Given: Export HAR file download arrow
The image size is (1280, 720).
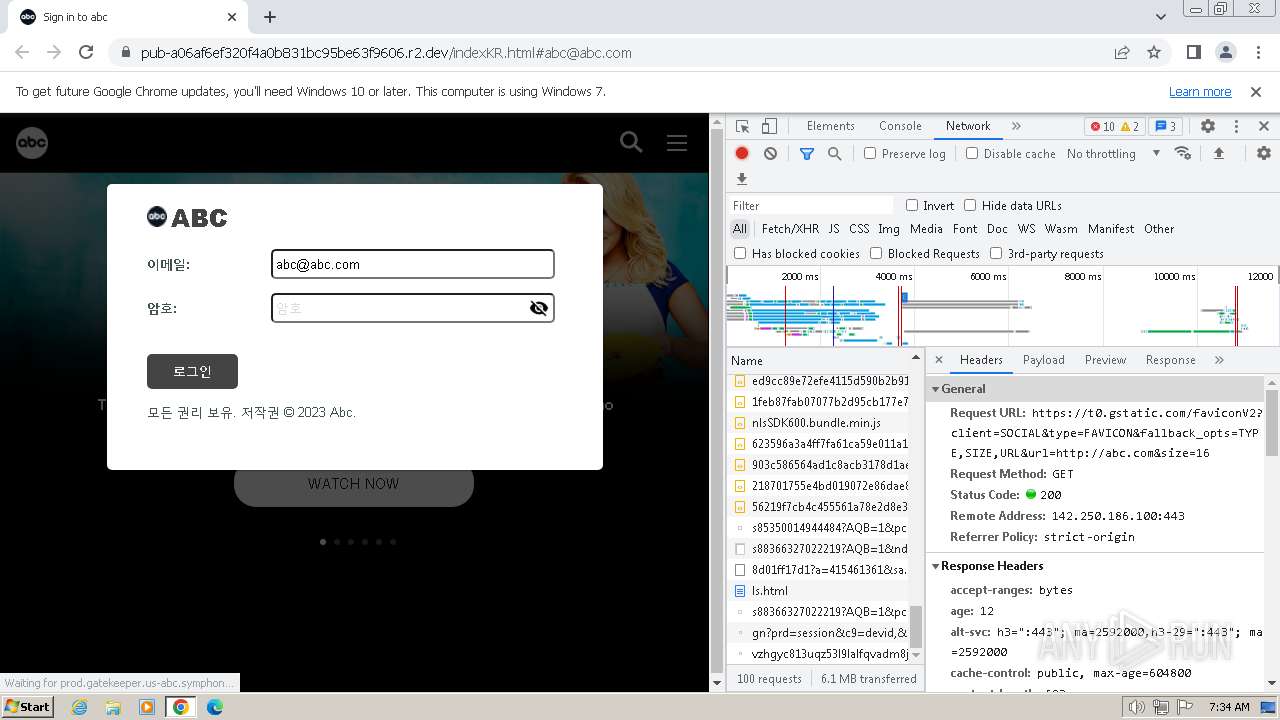Looking at the screenshot, I should (742, 179).
